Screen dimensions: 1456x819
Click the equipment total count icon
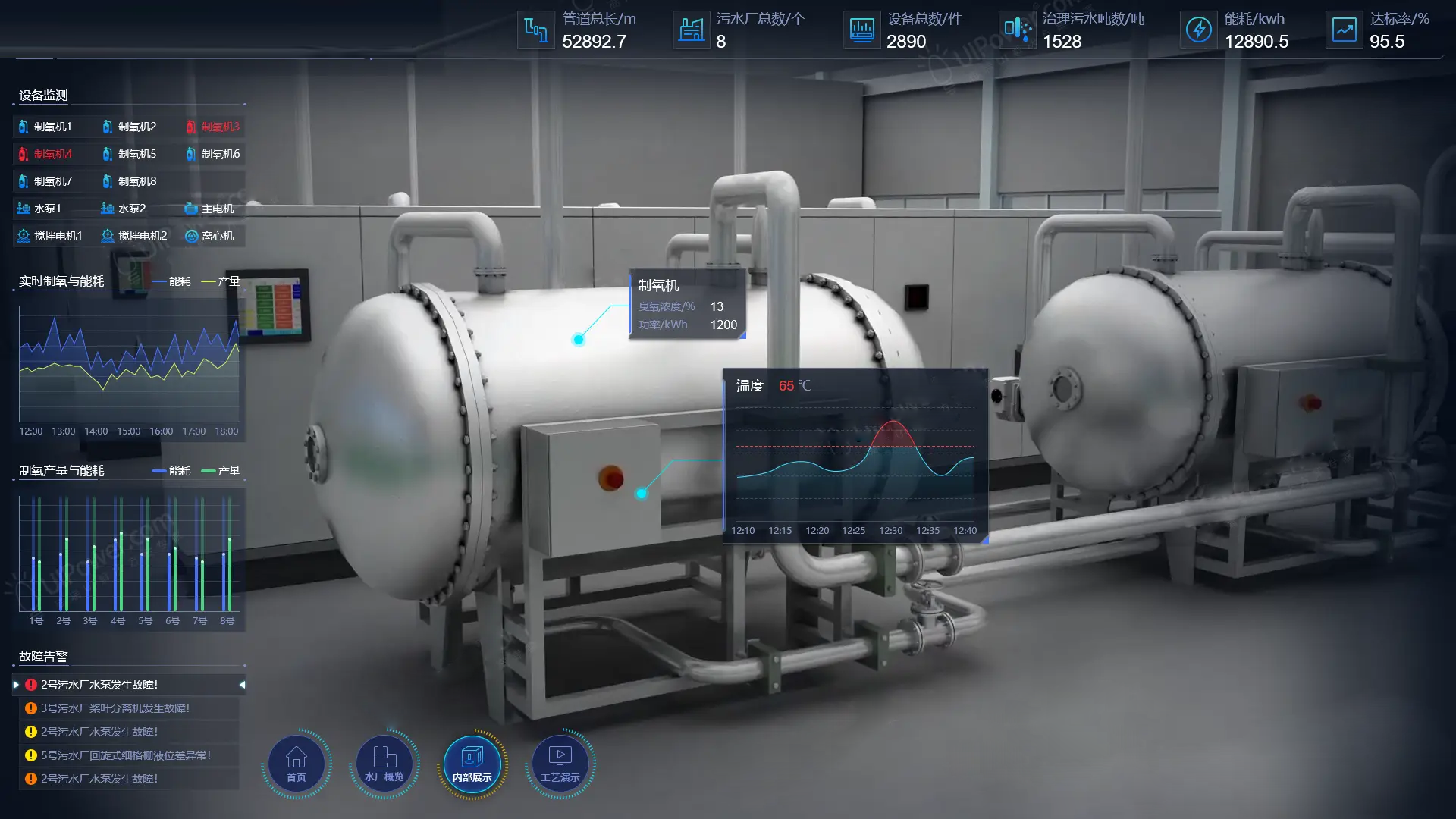coord(861,30)
